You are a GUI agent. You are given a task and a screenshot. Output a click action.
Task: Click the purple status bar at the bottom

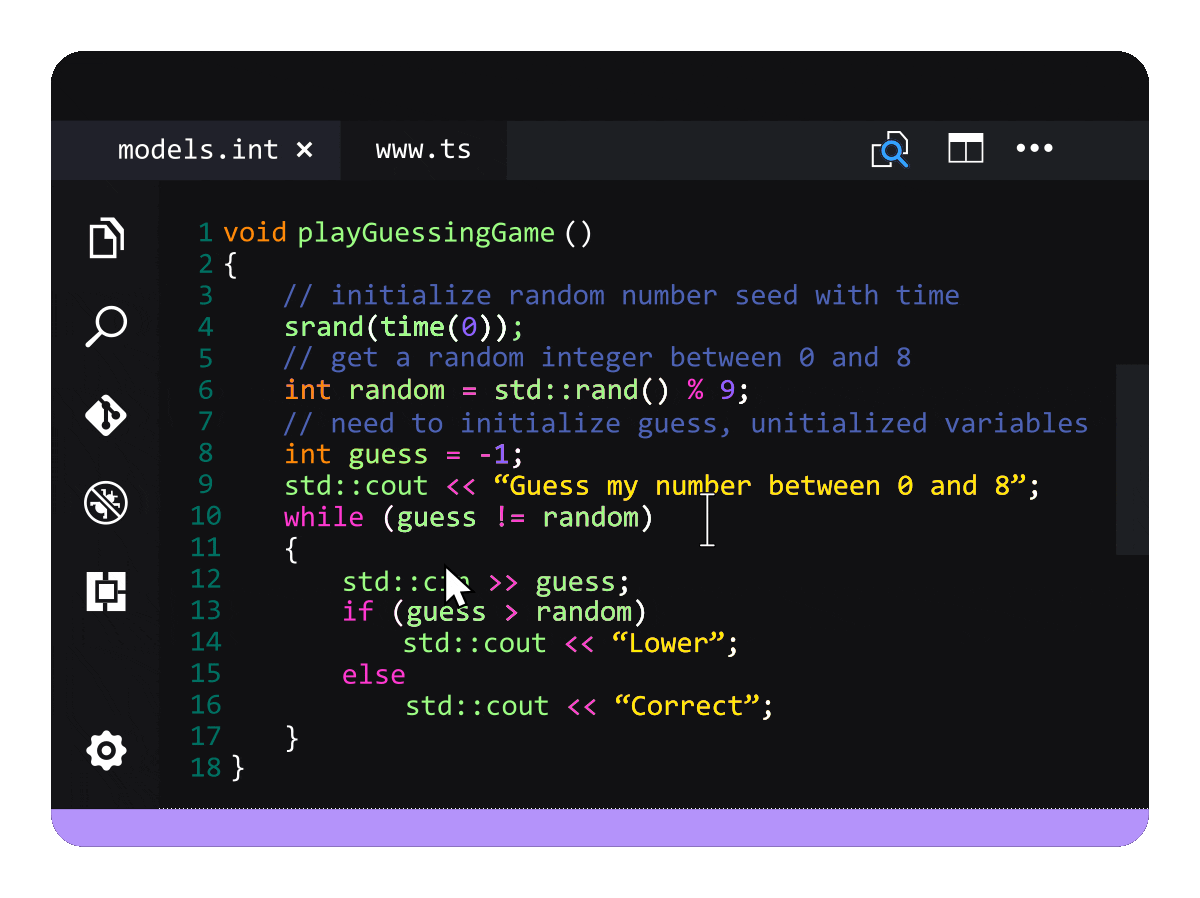click(600, 826)
